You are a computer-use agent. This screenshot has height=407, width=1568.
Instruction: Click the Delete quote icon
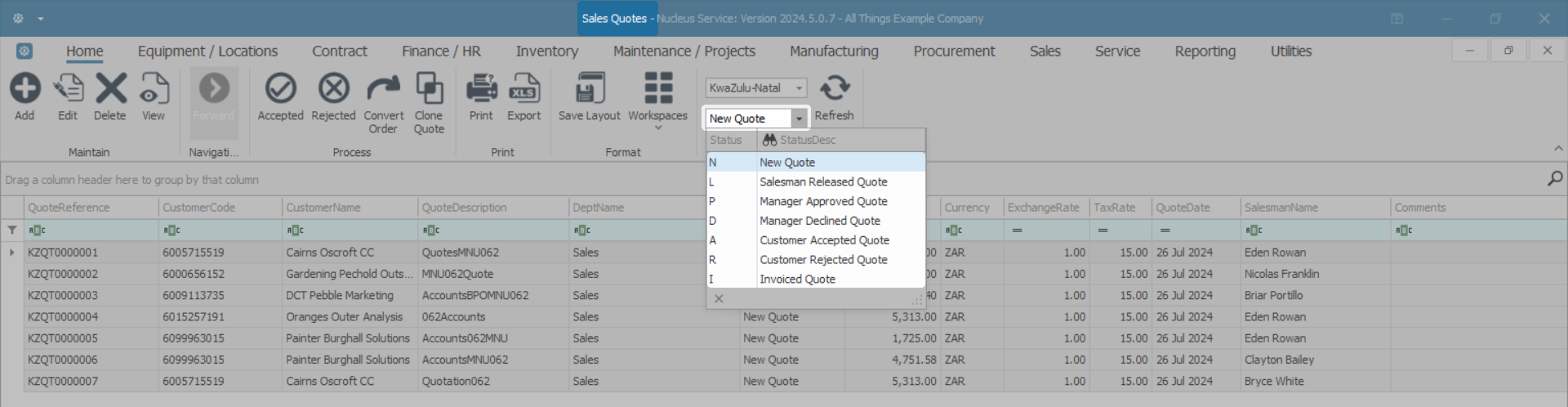point(110,88)
